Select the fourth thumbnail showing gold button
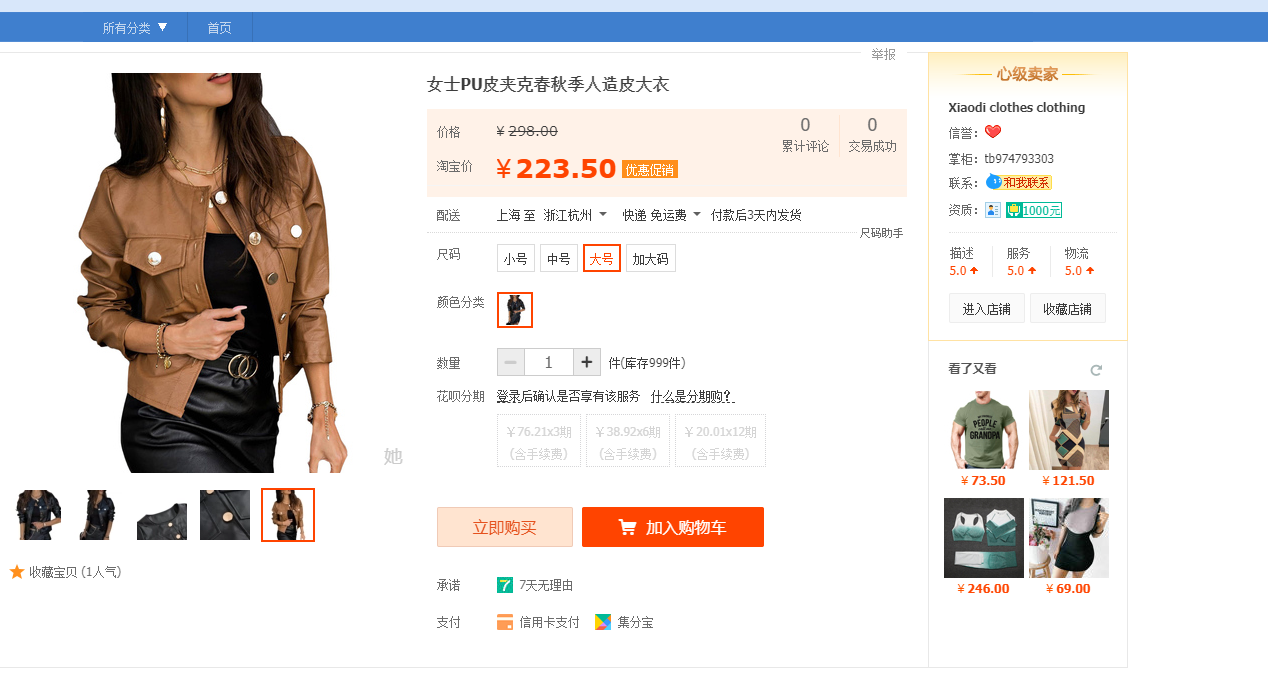Image resolution: width=1268 pixels, height=680 pixels. tap(225, 515)
